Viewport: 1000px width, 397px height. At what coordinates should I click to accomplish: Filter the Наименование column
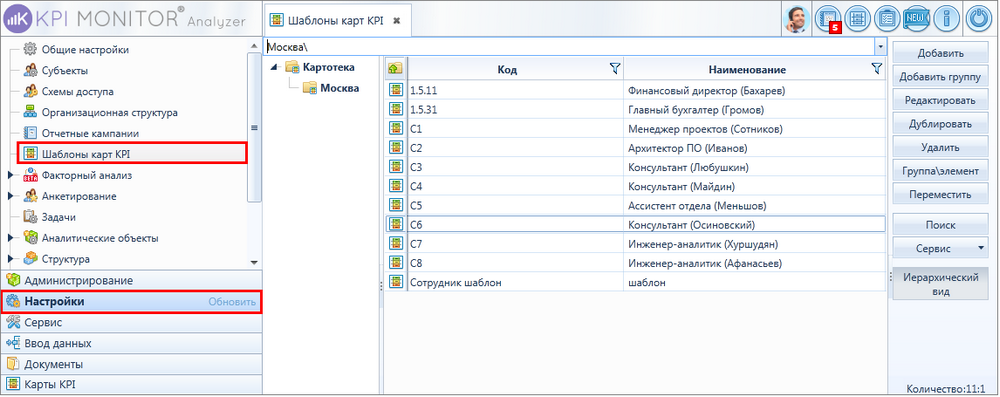[x=877, y=68]
